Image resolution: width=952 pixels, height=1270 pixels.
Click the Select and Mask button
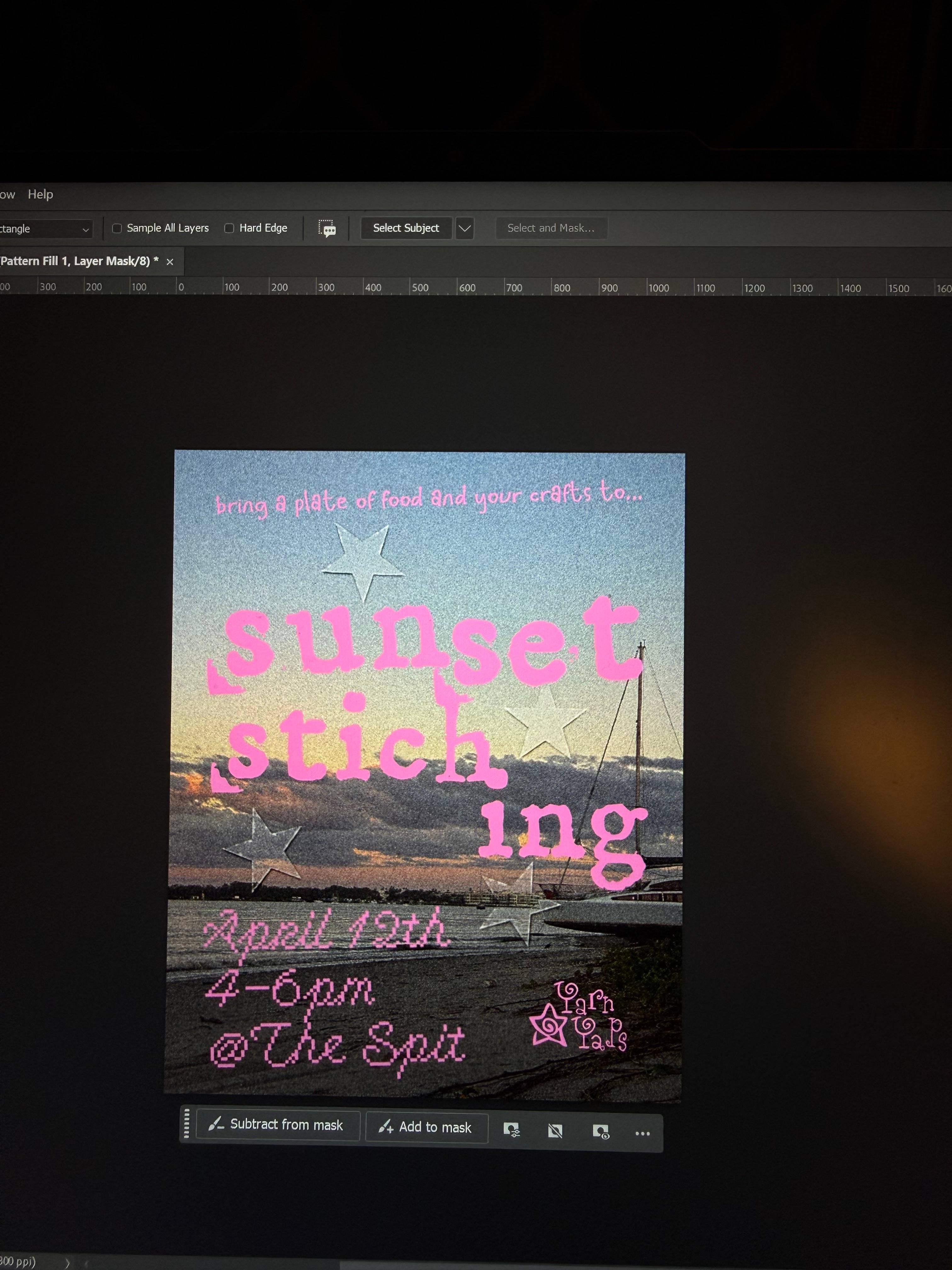click(x=551, y=228)
